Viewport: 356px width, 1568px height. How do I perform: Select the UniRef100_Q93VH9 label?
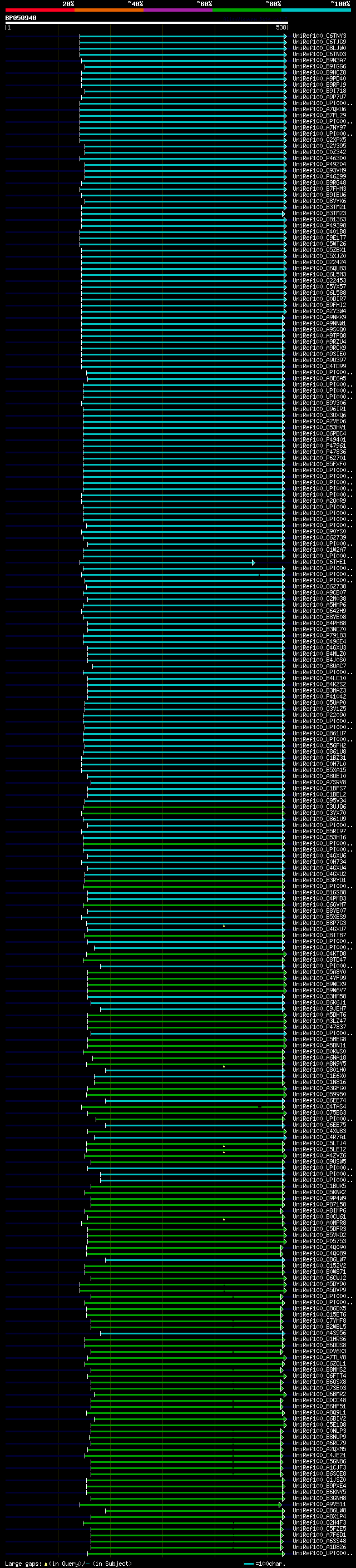pos(319,170)
